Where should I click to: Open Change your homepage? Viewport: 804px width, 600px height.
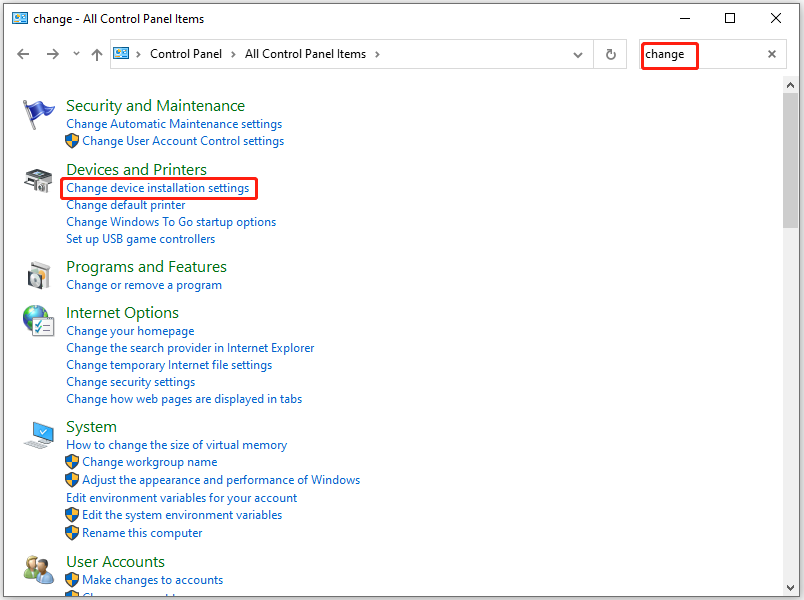tap(130, 331)
